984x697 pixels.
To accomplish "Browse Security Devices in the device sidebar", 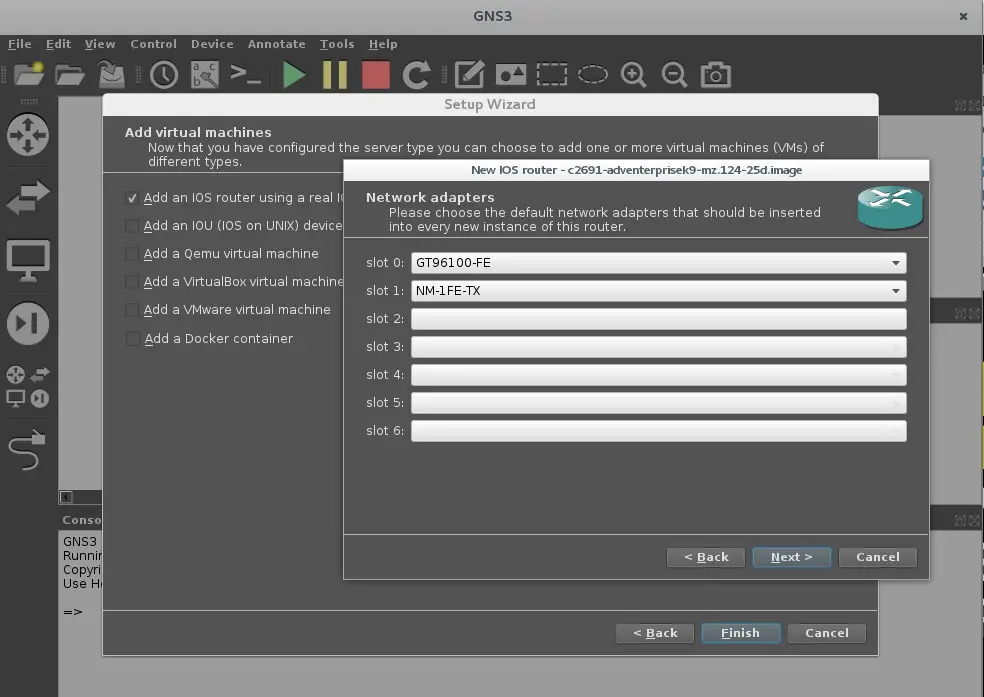I will tap(28, 323).
